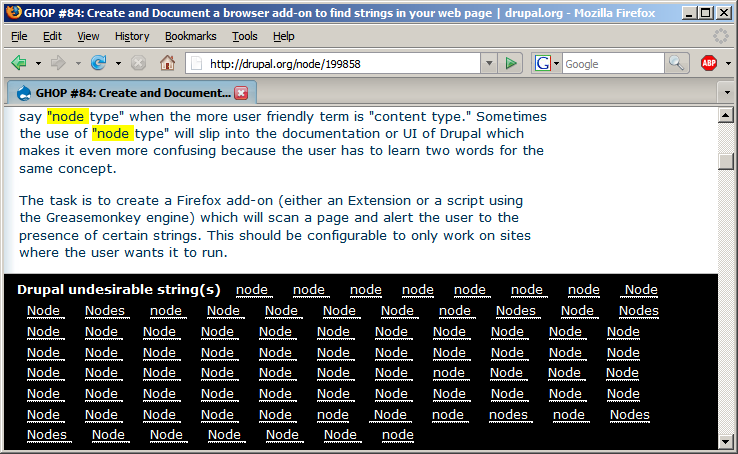Image resolution: width=738 pixels, height=454 pixels.
Task: Open the Help menu
Action: (283, 36)
